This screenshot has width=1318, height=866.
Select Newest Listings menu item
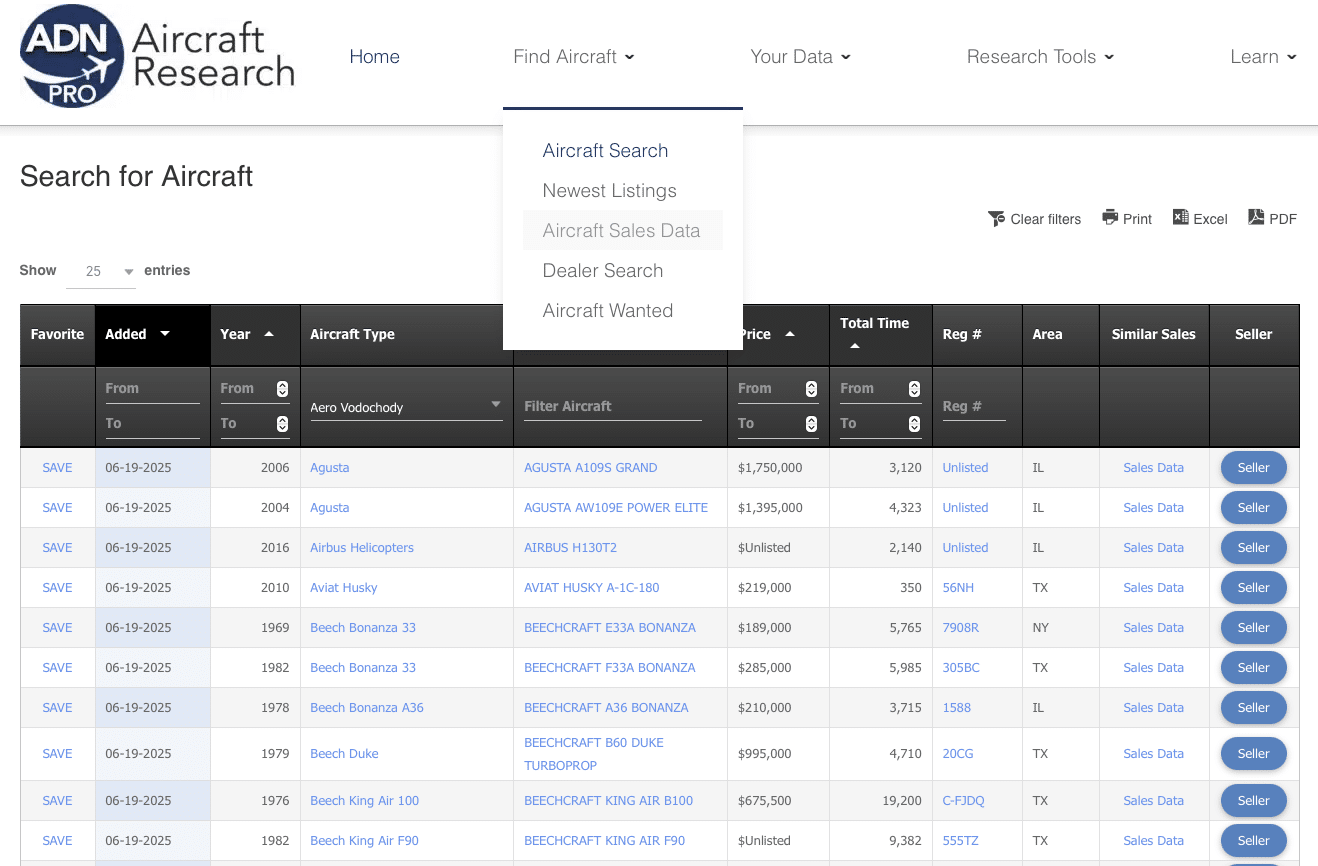(609, 191)
